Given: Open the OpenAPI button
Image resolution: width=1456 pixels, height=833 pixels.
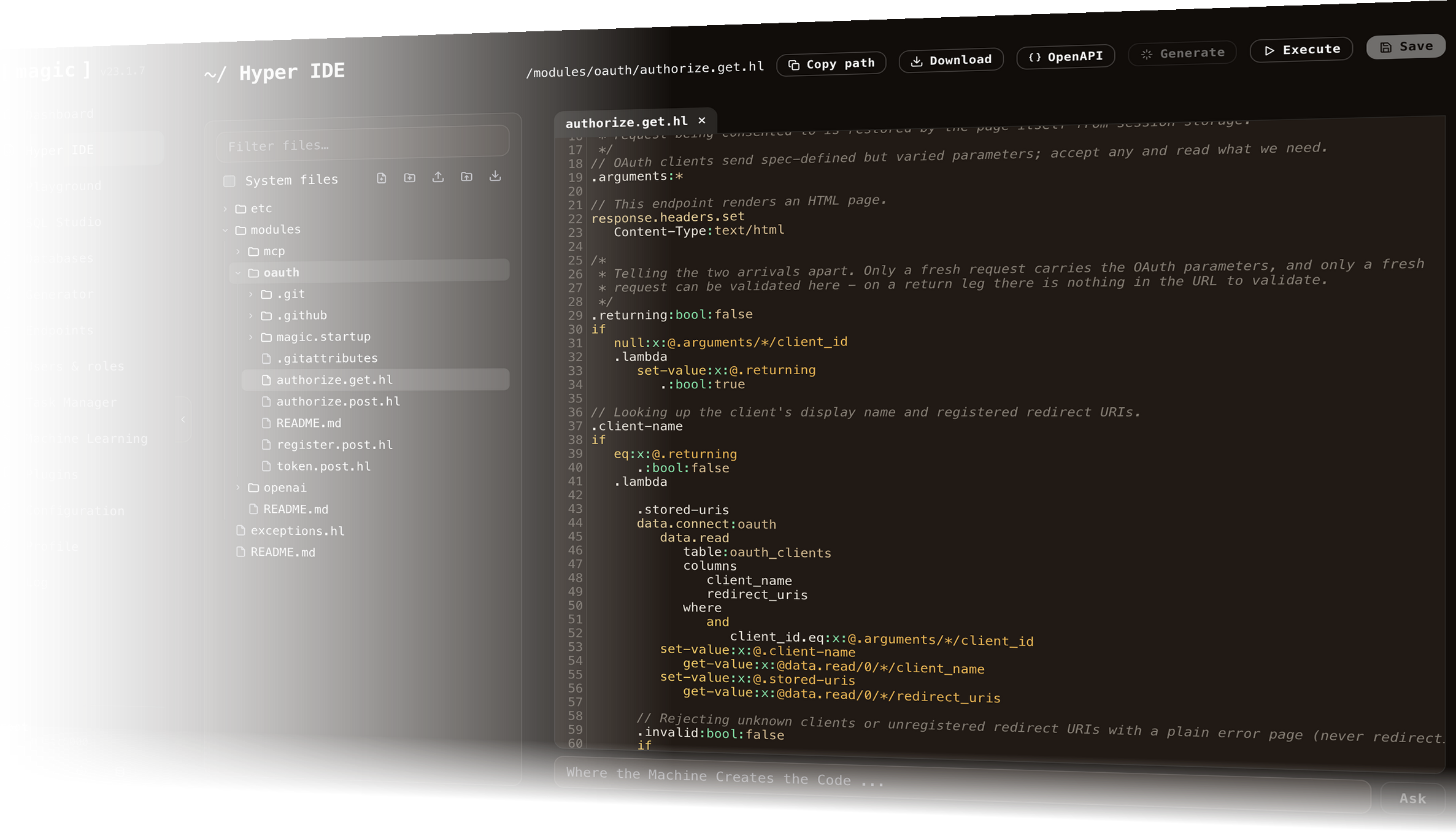Looking at the screenshot, I should (1066, 56).
